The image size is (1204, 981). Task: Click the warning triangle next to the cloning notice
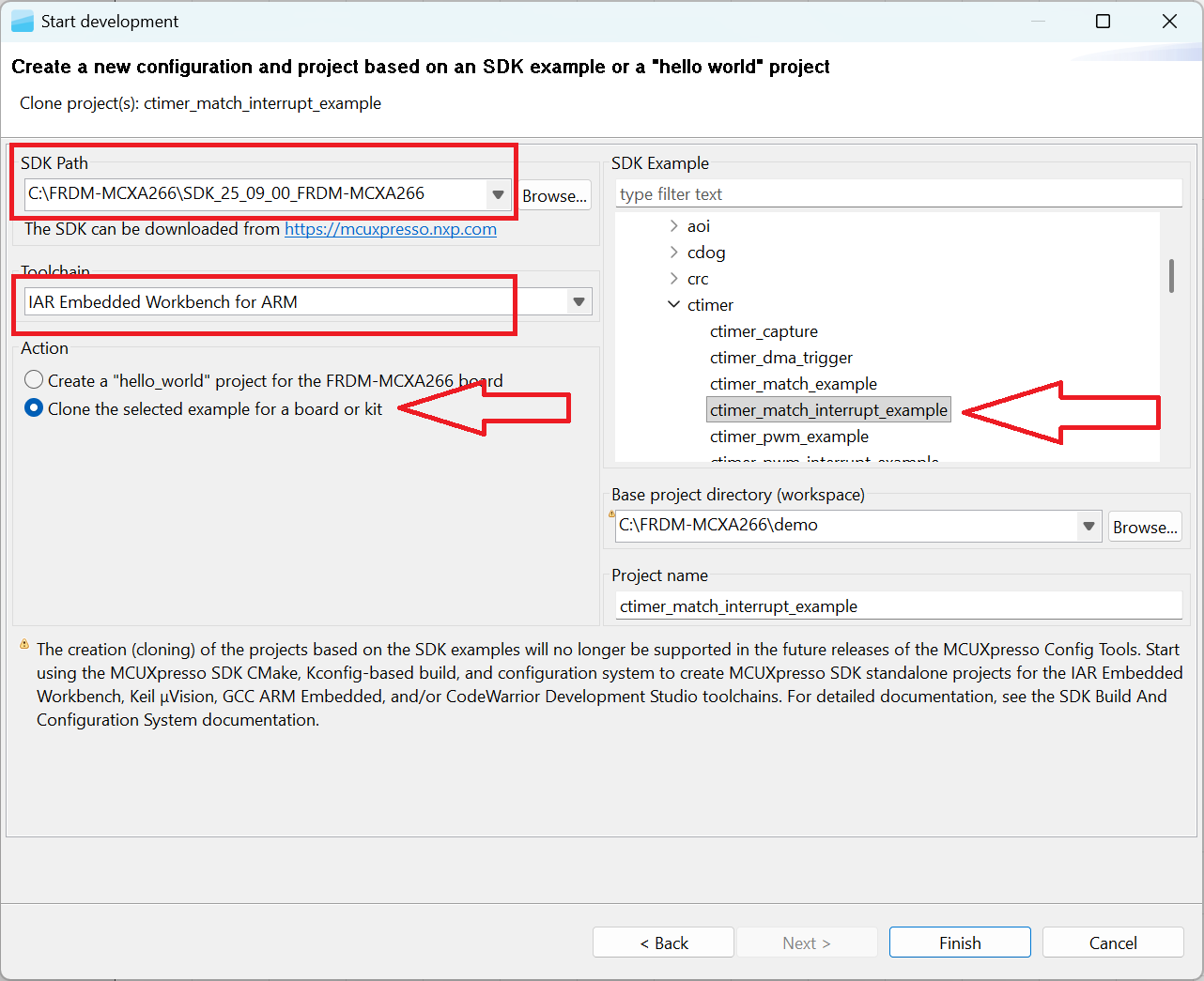(23, 646)
